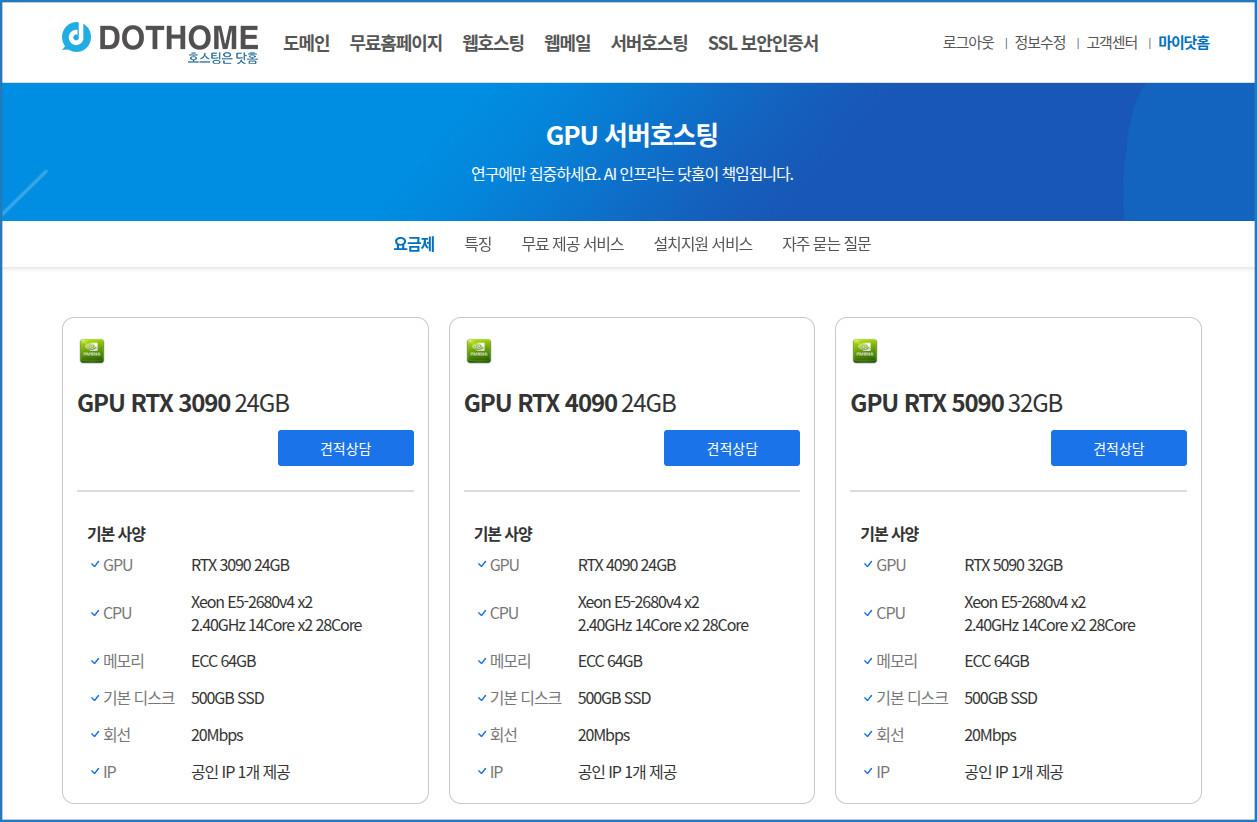The image size is (1257, 822).
Task: Click ECC 64GB in RTX 5090 card
Action: (x=997, y=661)
